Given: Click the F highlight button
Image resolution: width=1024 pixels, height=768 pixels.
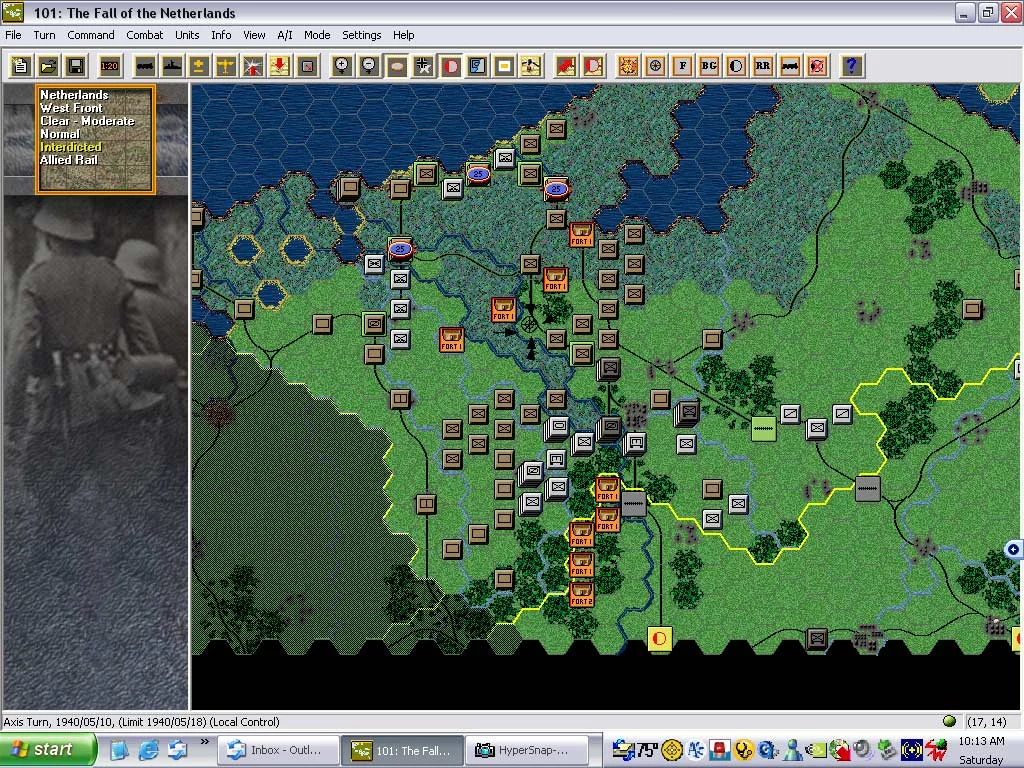Looking at the screenshot, I should point(682,65).
